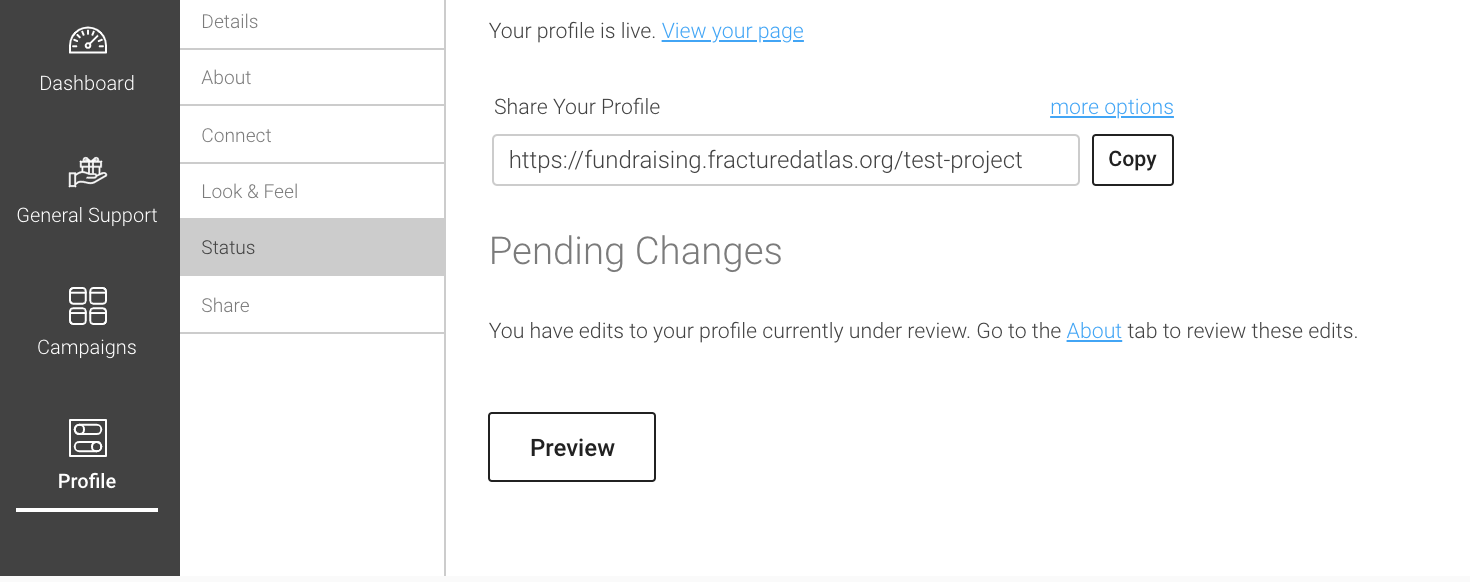Switch to the Details tab

pos(312,22)
